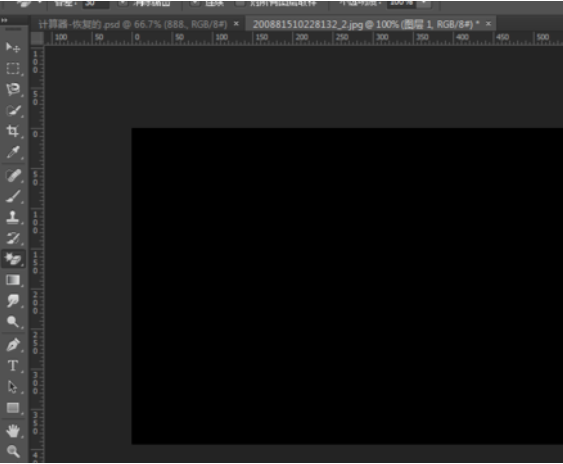This screenshot has height=464, width=563.
Task: Select the Gradient tool
Action: 13,280
